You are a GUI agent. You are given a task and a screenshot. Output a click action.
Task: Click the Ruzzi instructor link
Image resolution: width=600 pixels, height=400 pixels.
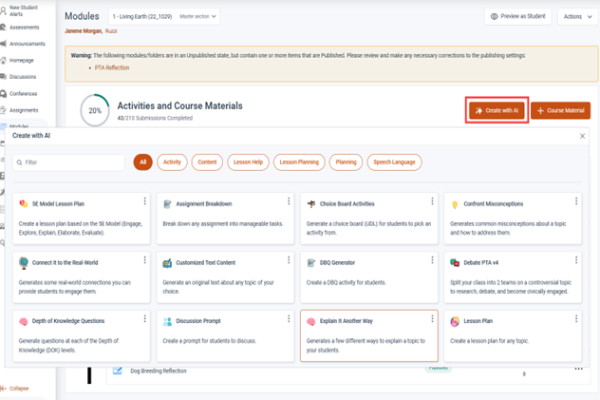click(111, 31)
